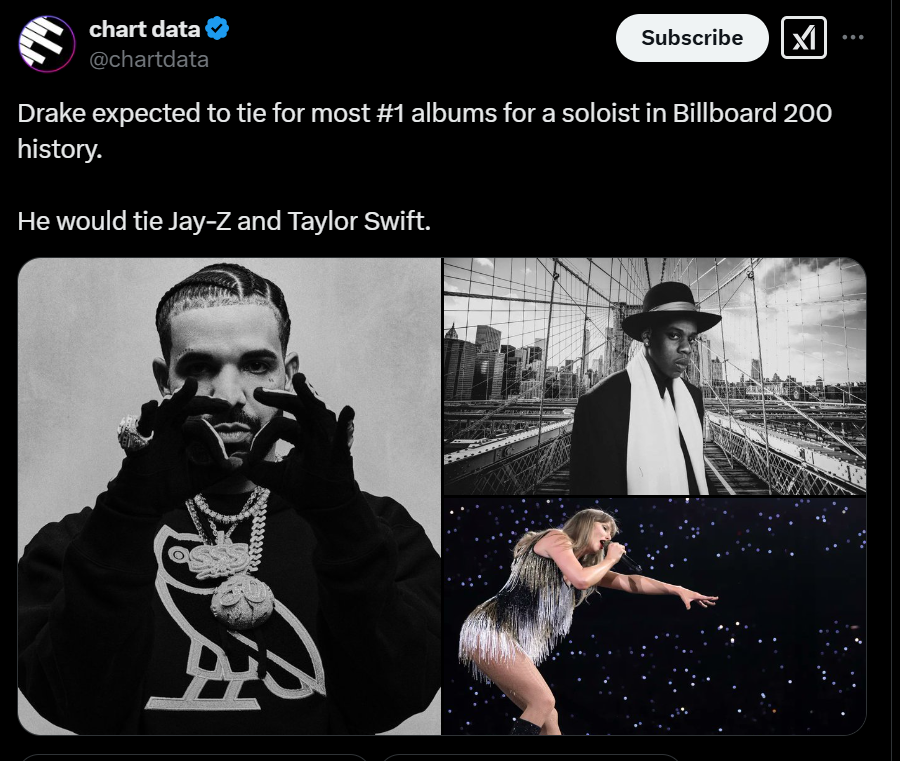900x761 pixels.
Task: Open Grok actions with the slash icon
Action: point(803,38)
